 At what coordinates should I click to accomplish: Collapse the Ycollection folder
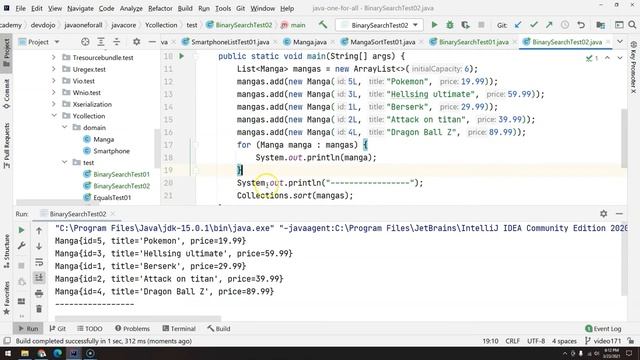tap(54, 116)
